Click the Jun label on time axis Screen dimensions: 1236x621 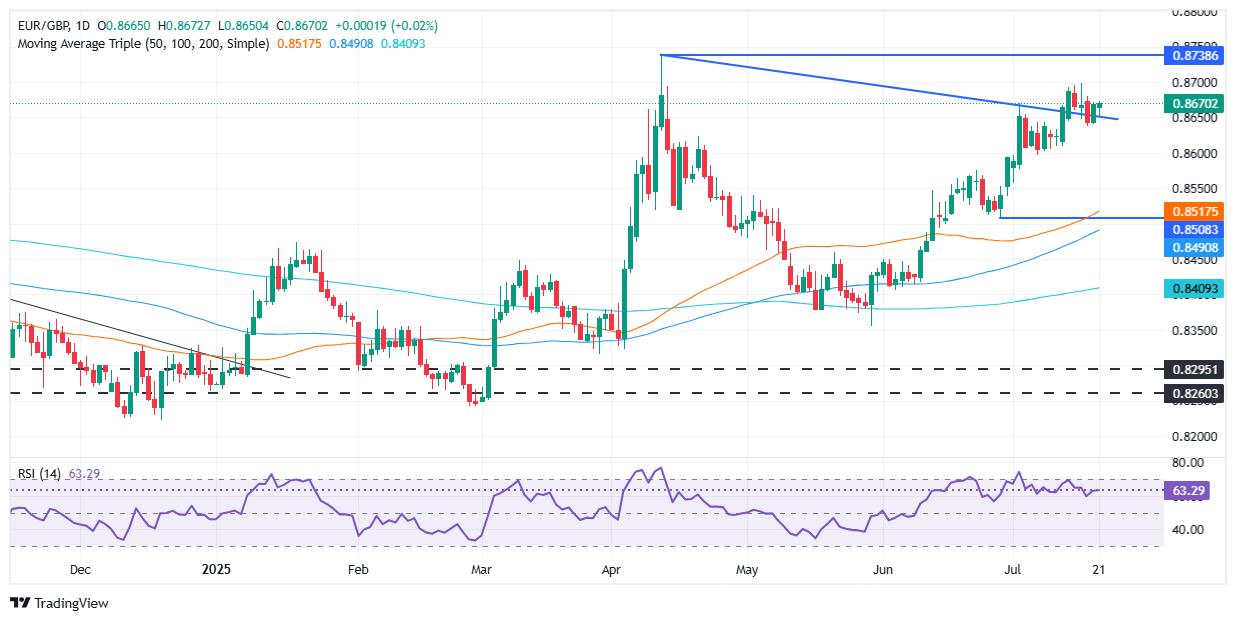[883, 569]
